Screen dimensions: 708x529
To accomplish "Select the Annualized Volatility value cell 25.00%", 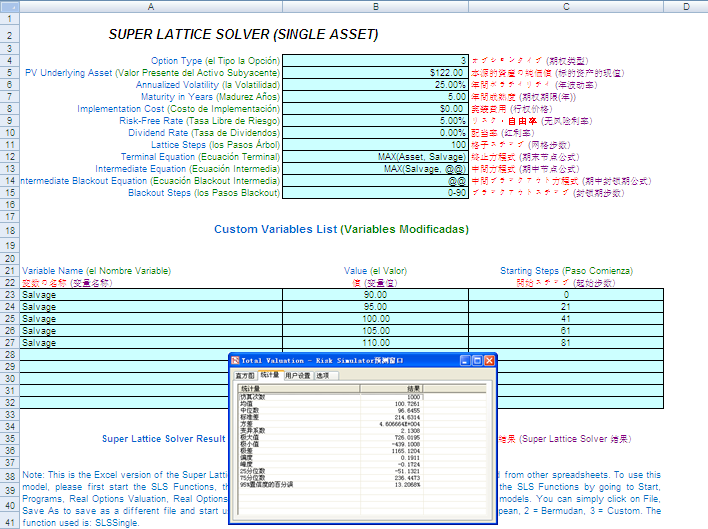I will pos(375,84).
